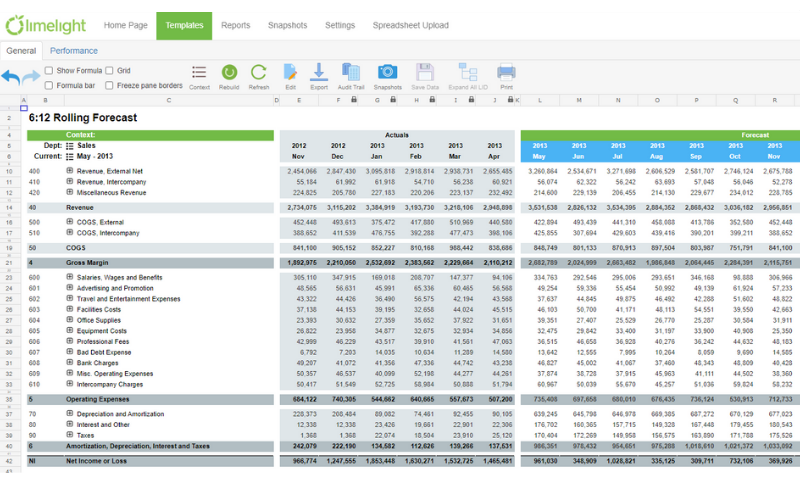Open the Current period list icon
The height and width of the screenshot is (481, 800).
click(x=70, y=157)
